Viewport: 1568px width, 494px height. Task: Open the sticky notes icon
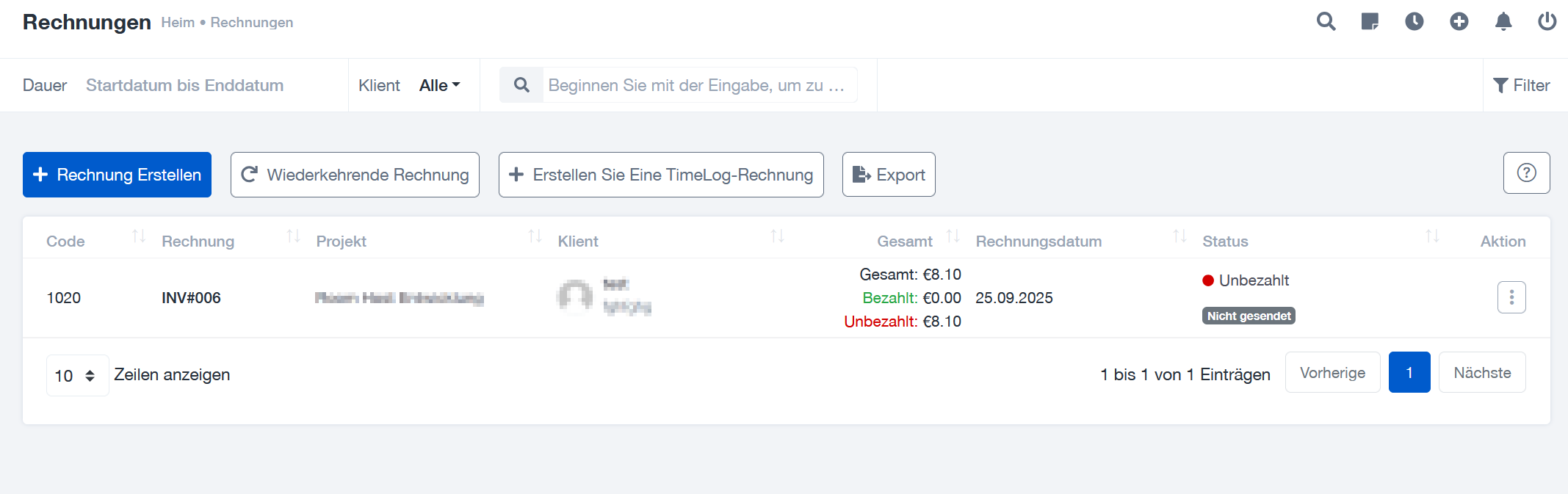(x=1370, y=21)
